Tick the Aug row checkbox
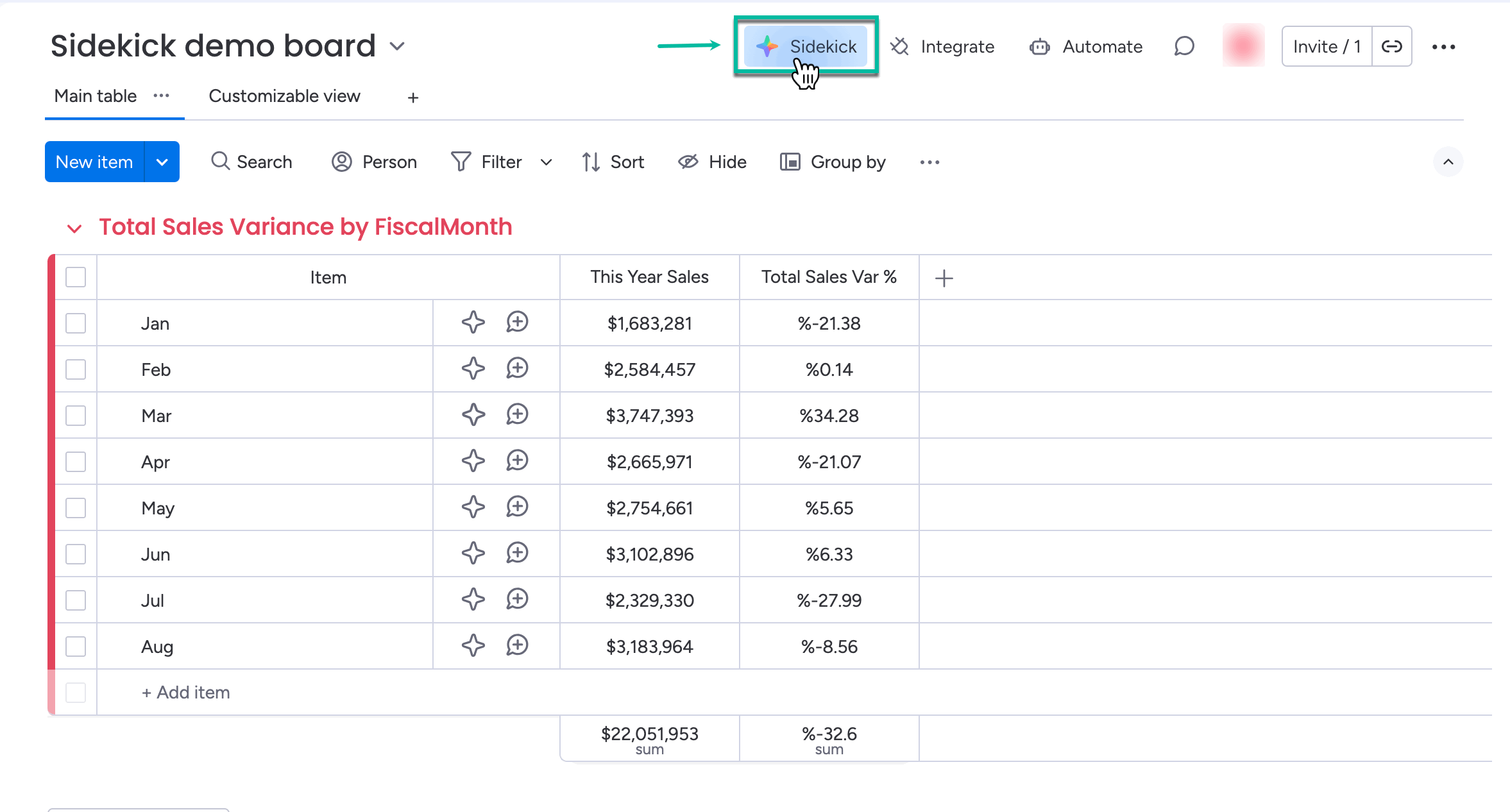Screen dimensions: 1510x812 pos(76,647)
